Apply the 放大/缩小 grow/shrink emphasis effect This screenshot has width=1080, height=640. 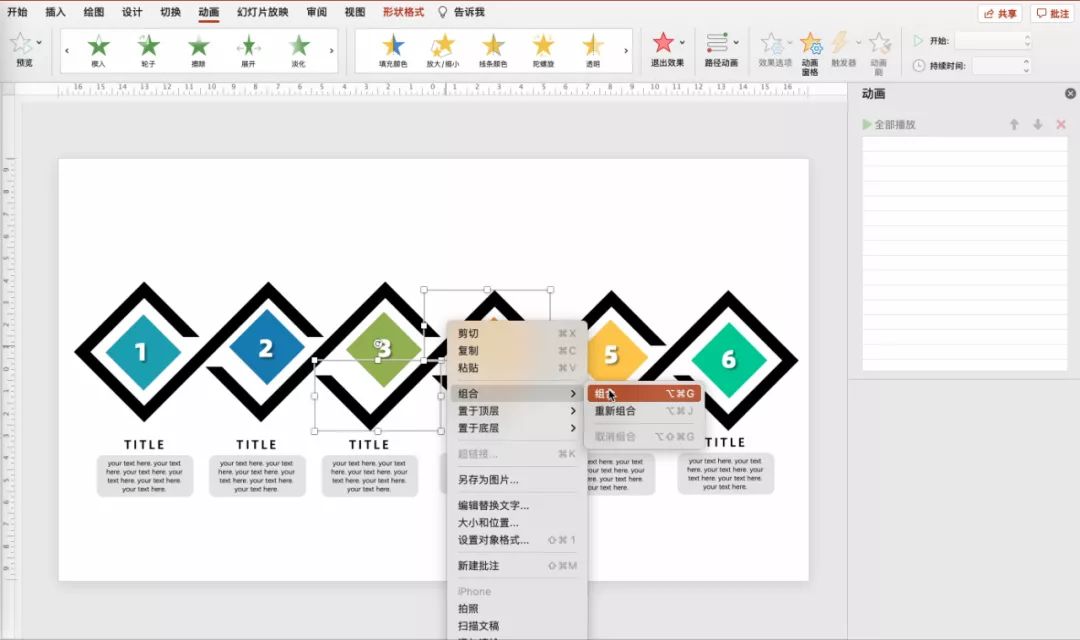[442, 50]
